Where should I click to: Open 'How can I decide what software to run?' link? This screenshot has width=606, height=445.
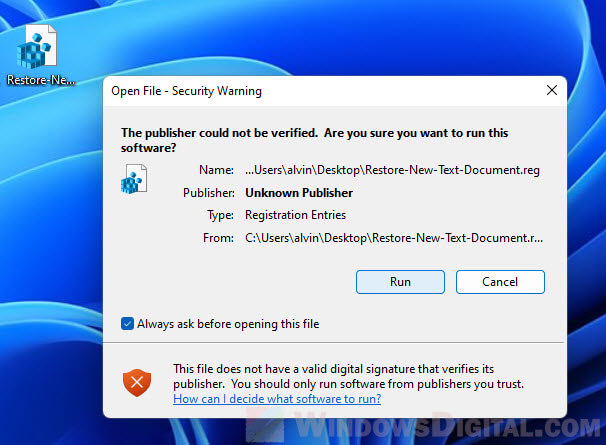[277, 399]
